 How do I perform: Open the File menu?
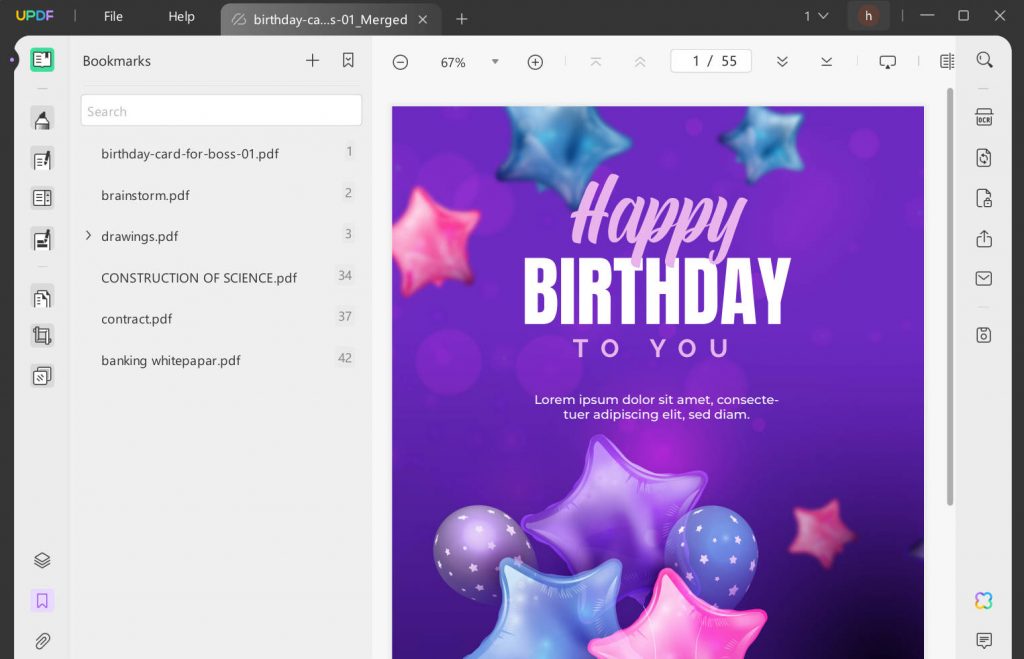pyautogui.click(x=113, y=17)
